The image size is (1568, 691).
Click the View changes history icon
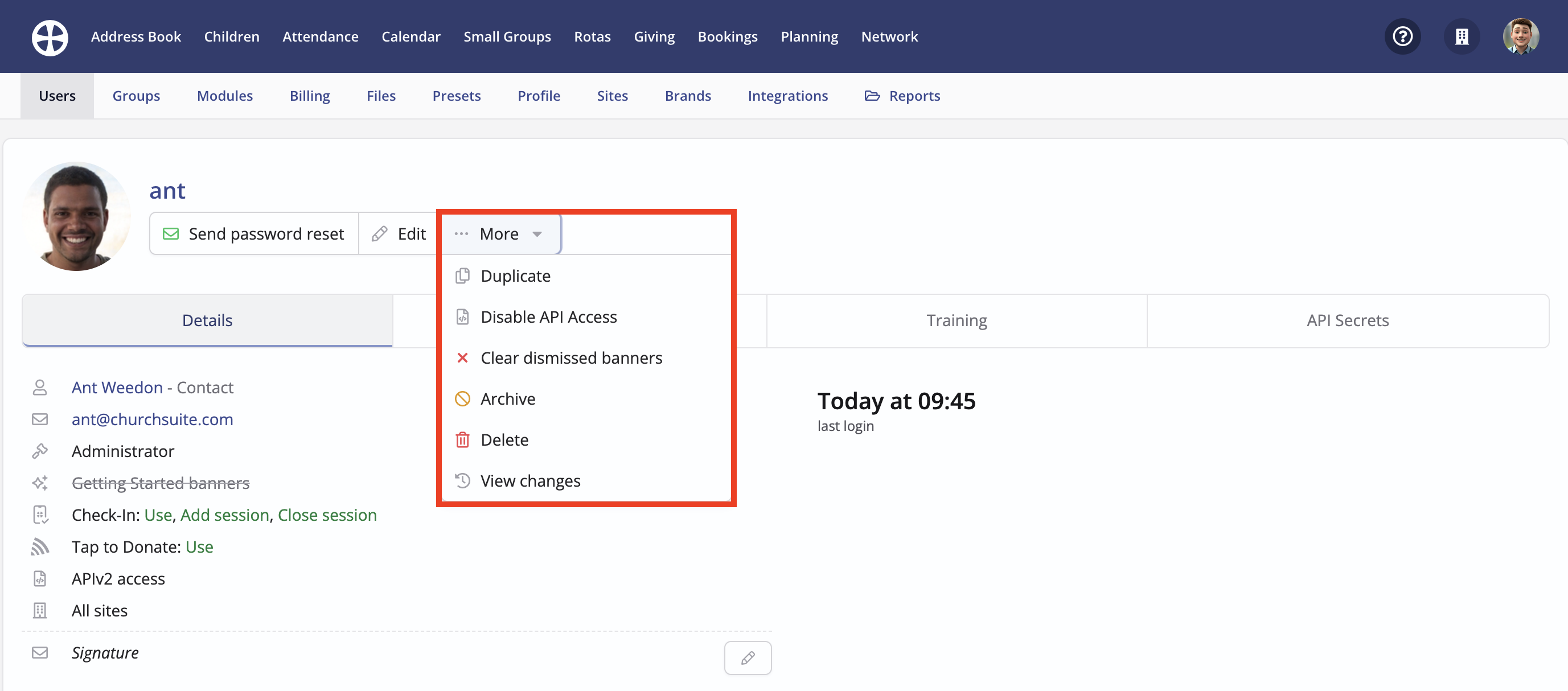tap(463, 480)
